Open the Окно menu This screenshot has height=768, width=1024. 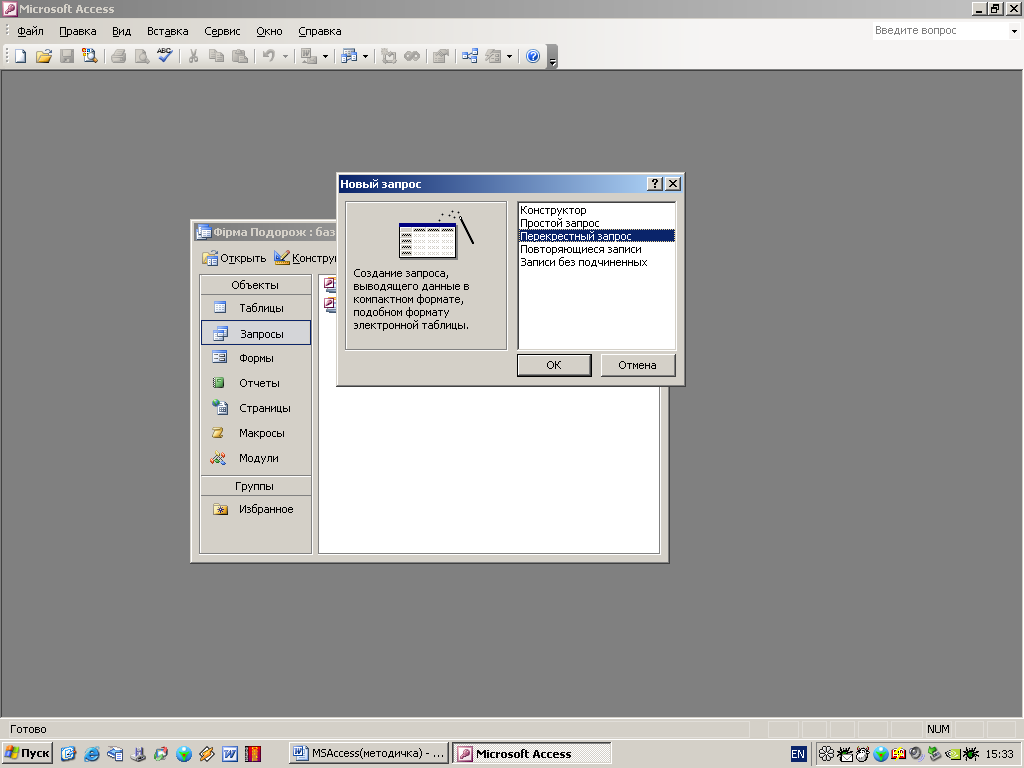[x=269, y=31]
